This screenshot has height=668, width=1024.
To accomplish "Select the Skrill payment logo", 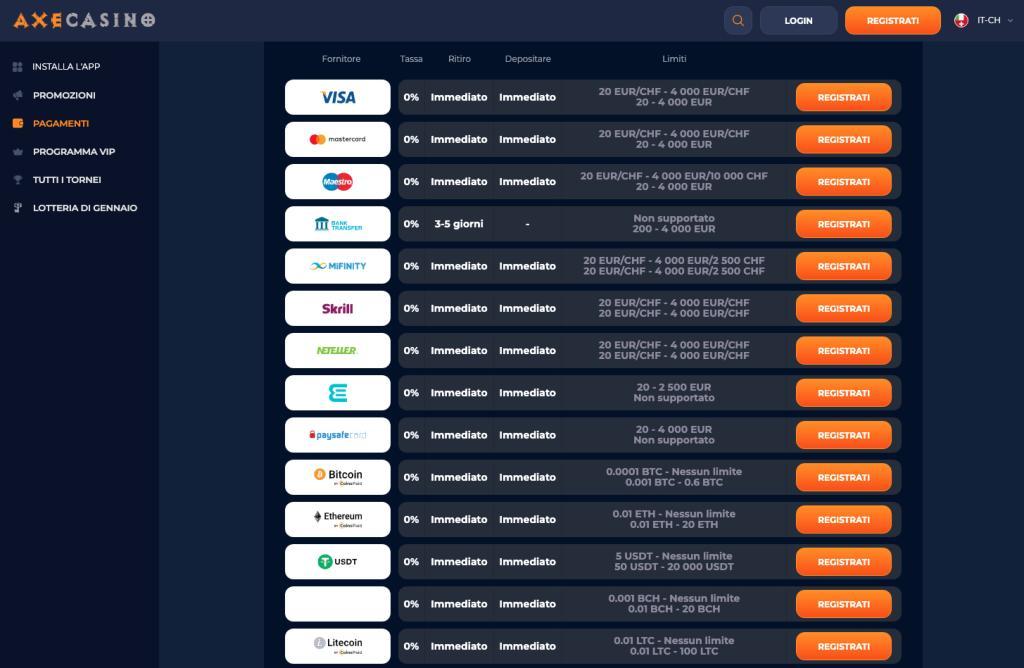I will click(338, 309).
